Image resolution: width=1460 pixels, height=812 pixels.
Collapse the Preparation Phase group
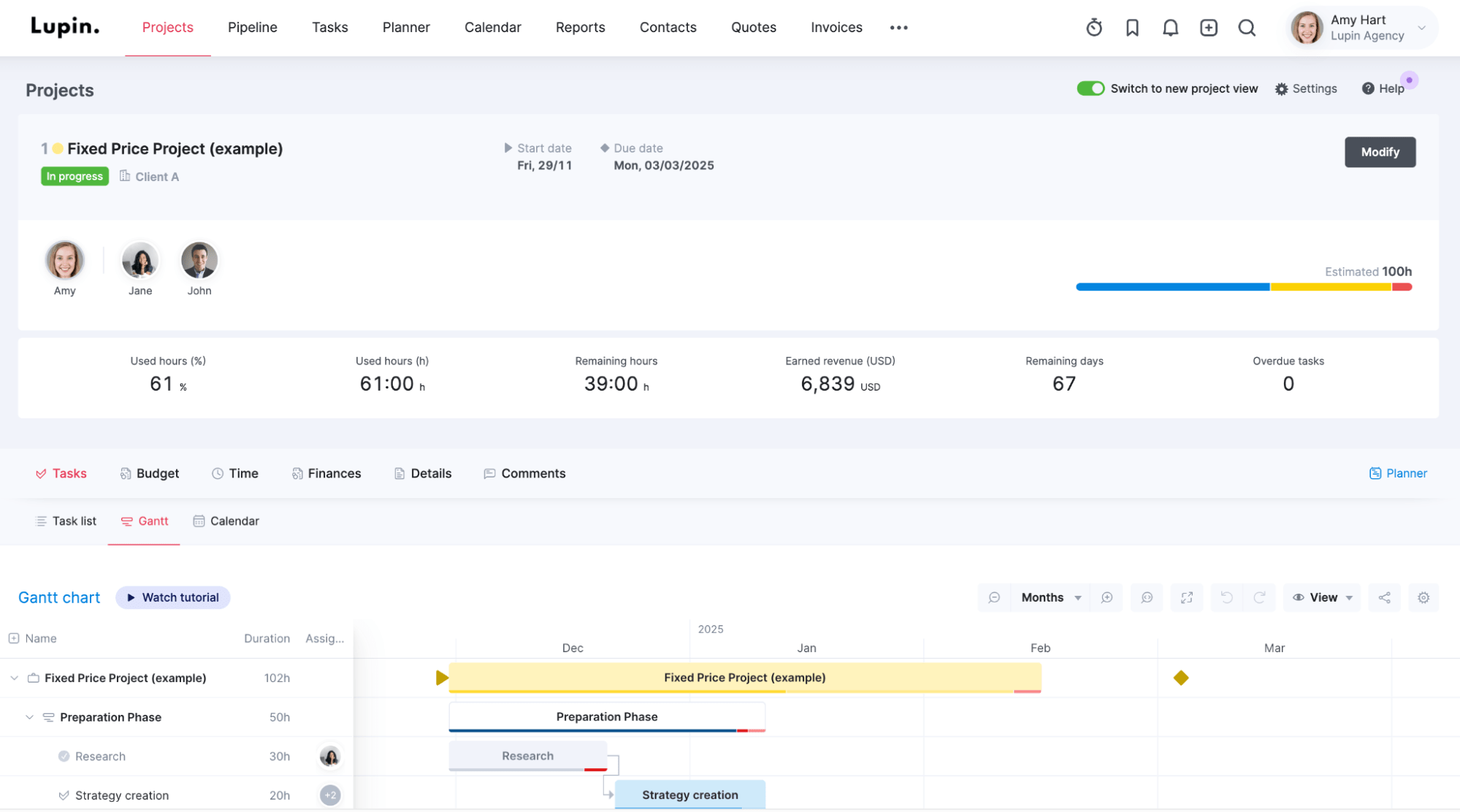(29, 717)
